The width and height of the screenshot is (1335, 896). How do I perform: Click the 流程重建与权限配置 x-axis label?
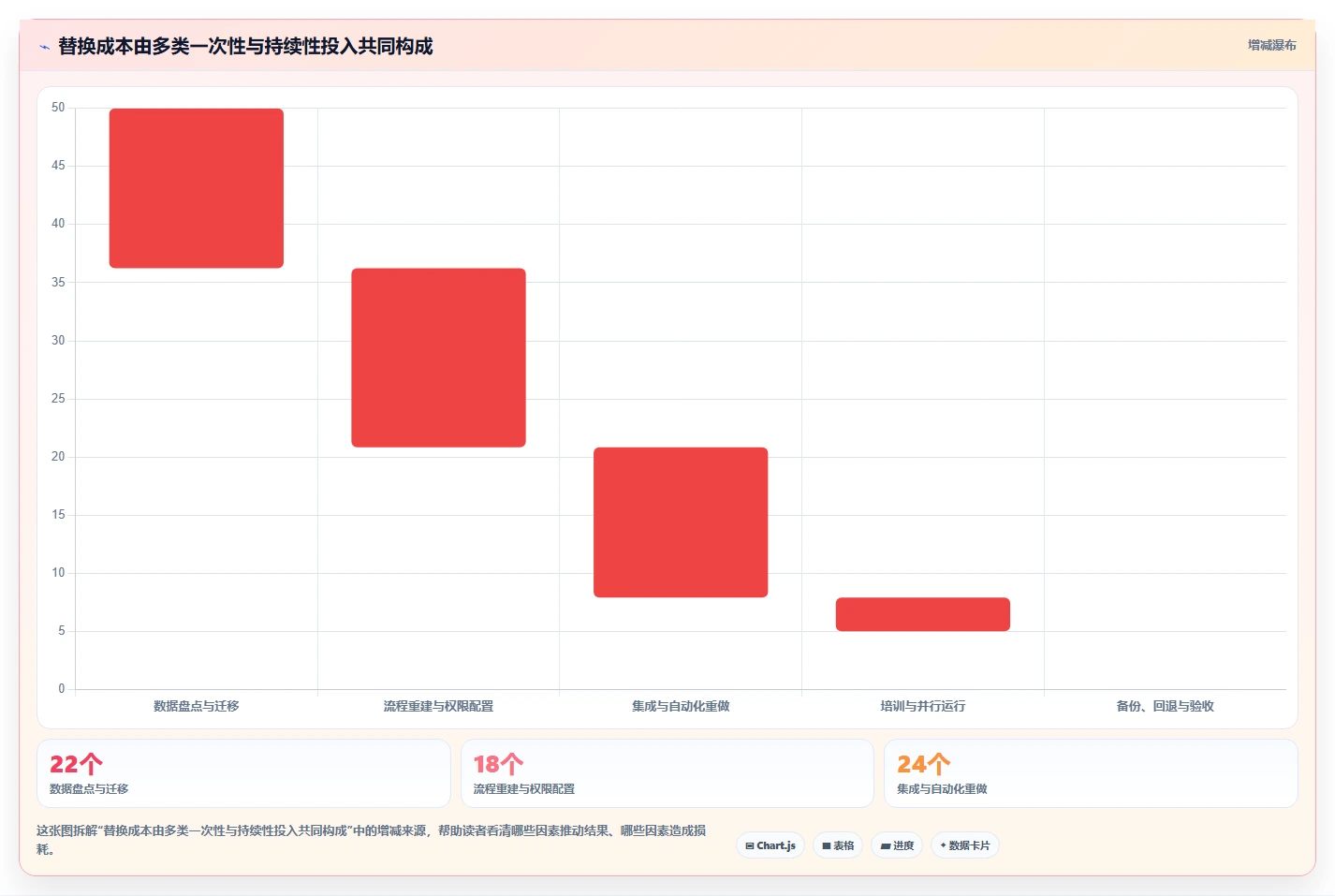pyautogui.click(x=438, y=706)
